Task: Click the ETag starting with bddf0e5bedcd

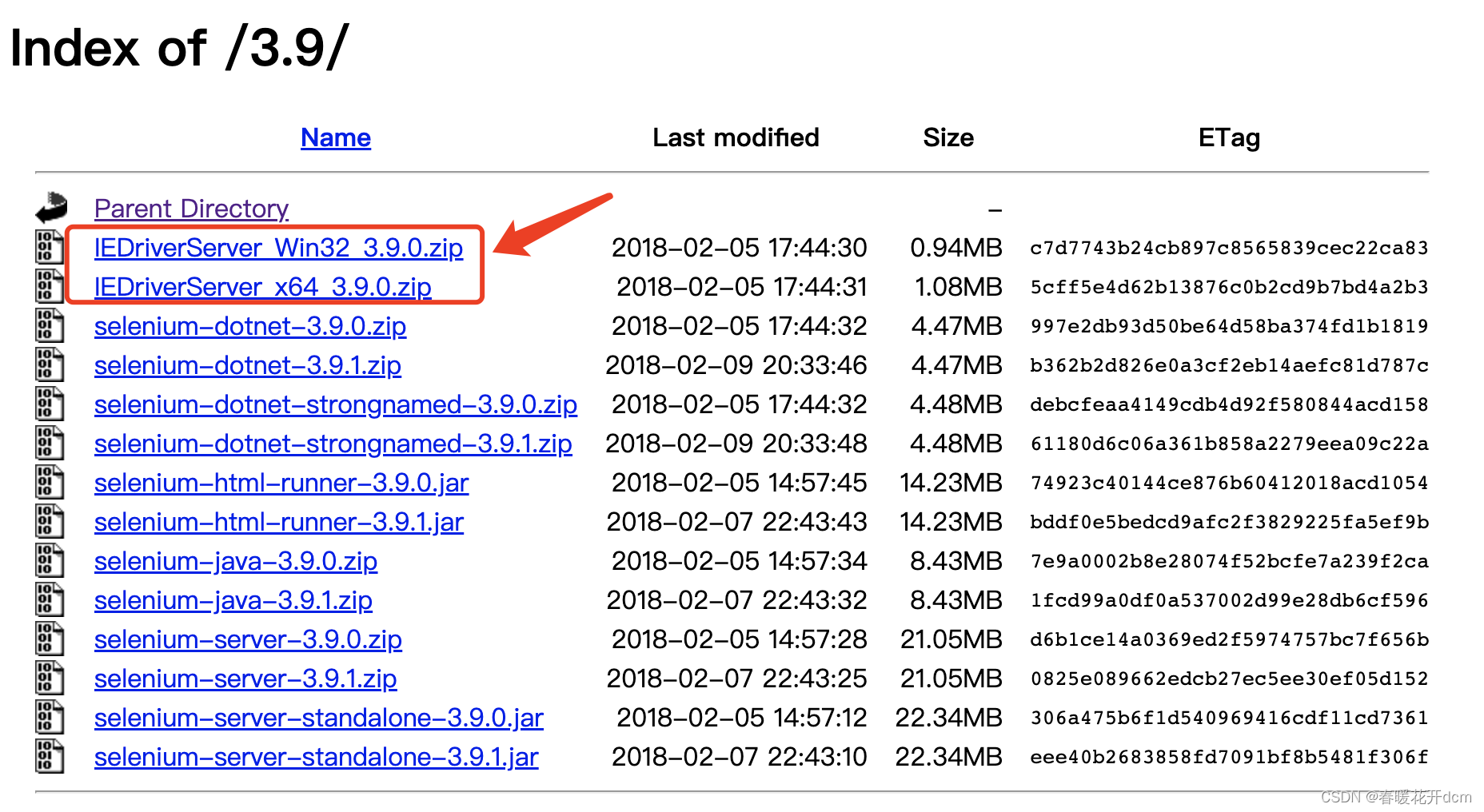Action: [1229, 522]
